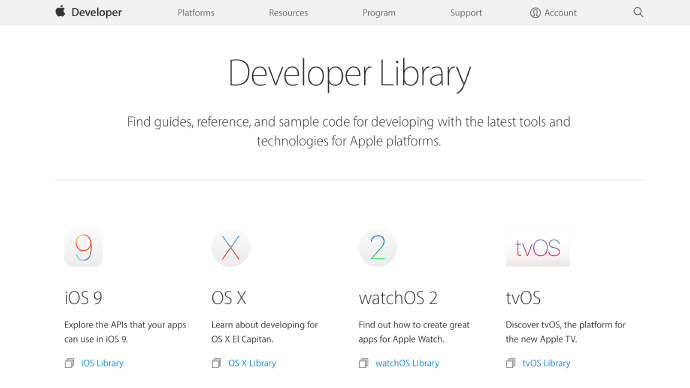Open the watchOS Library link
This screenshot has width=690, height=388.
point(407,363)
